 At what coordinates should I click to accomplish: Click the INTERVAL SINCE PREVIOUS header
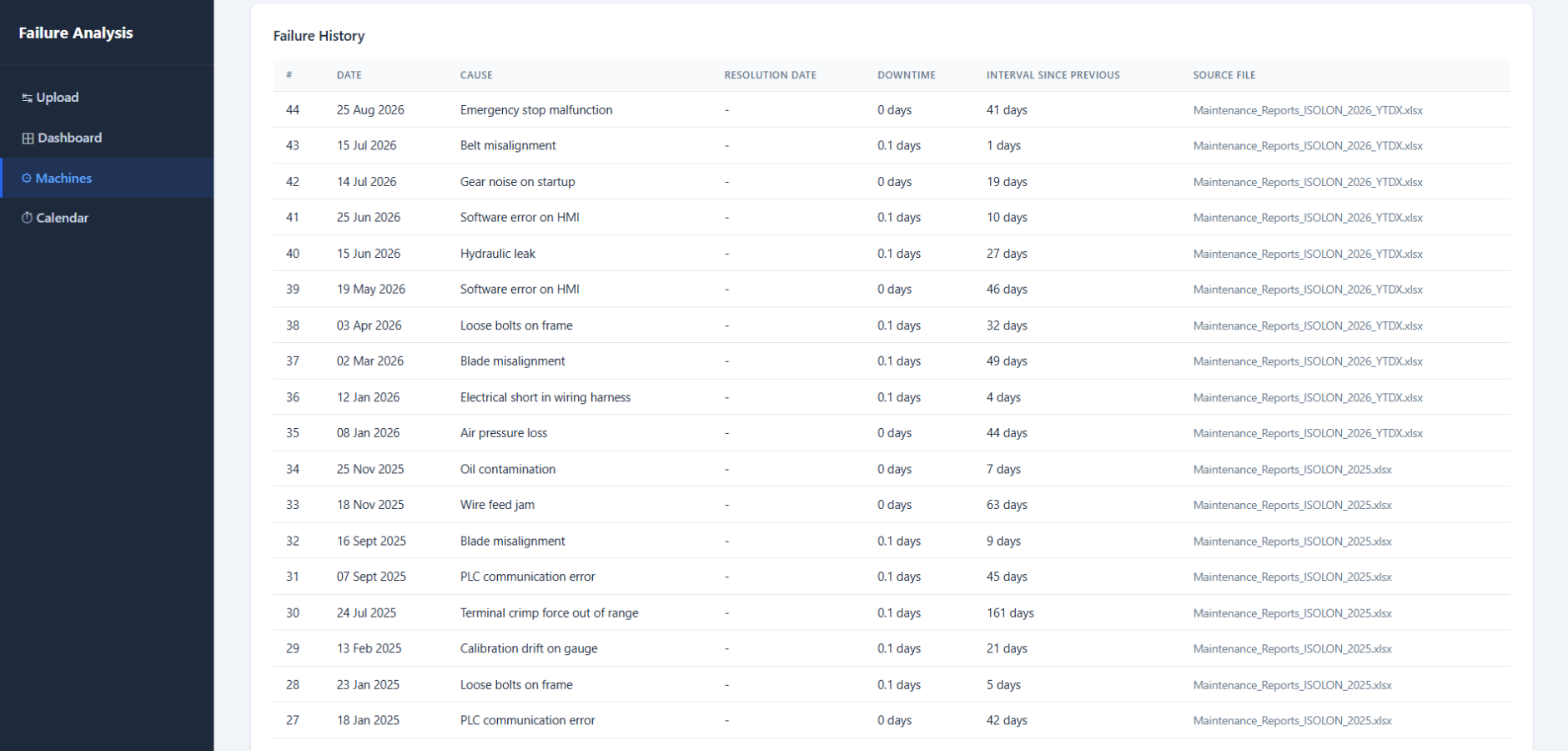click(x=1053, y=75)
